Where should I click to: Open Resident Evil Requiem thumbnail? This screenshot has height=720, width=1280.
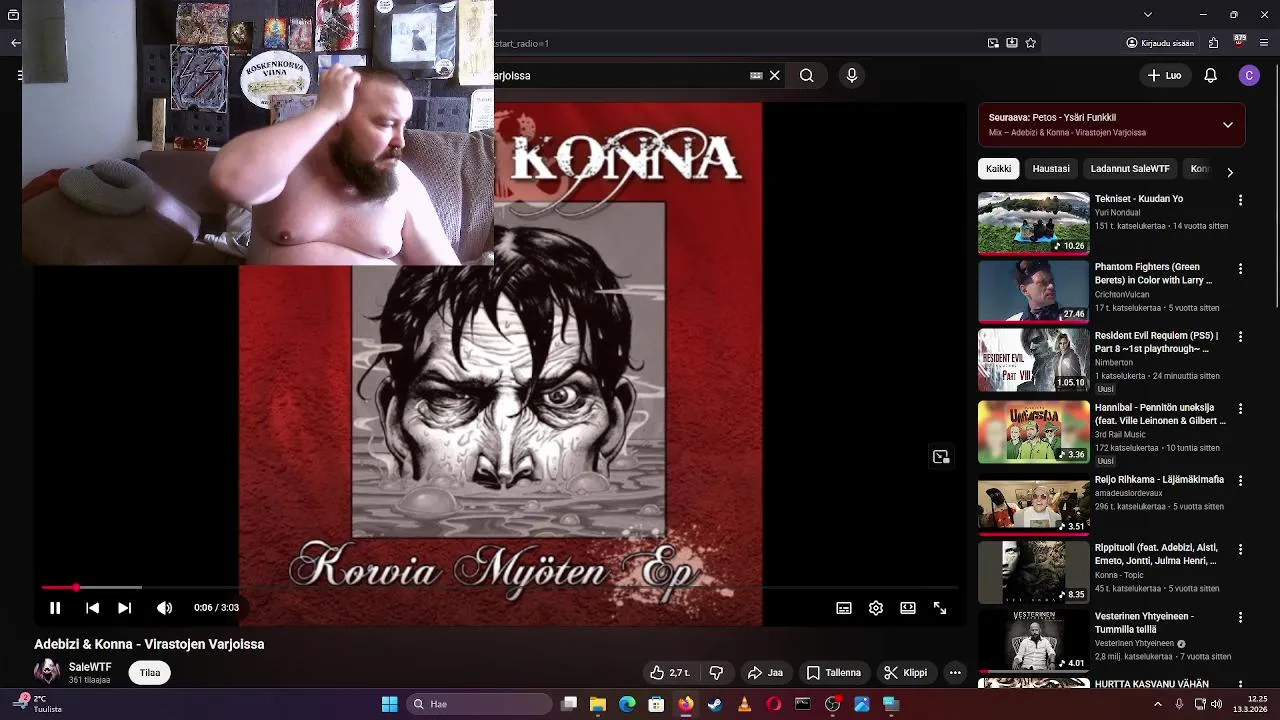click(x=1034, y=360)
